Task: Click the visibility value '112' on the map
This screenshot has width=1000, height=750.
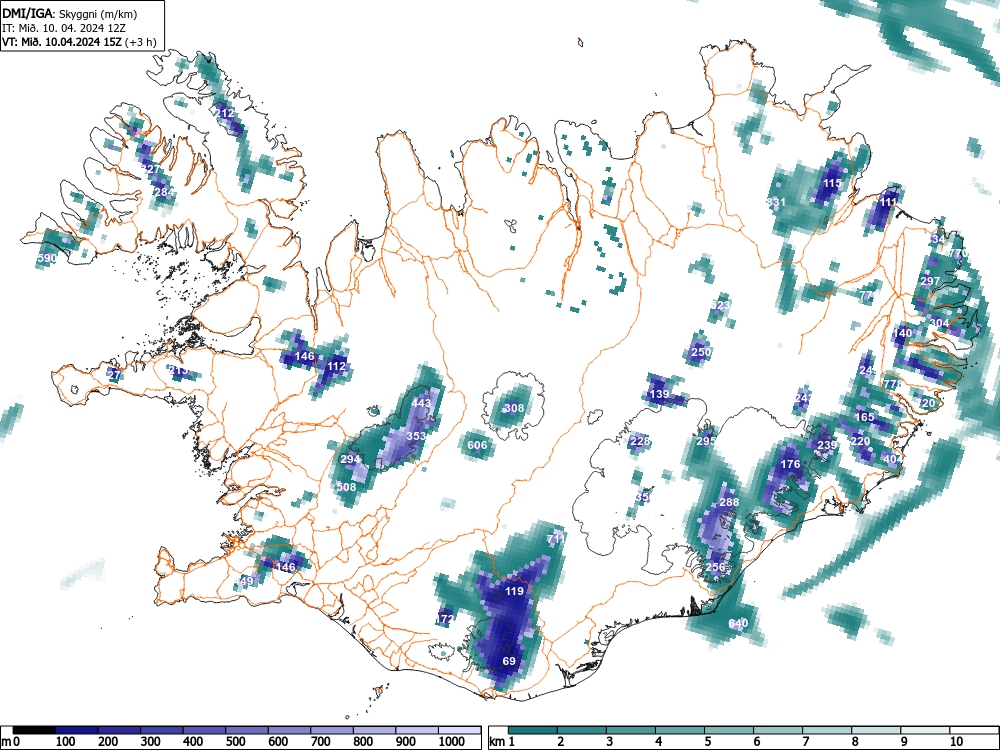Action: [x=336, y=367]
